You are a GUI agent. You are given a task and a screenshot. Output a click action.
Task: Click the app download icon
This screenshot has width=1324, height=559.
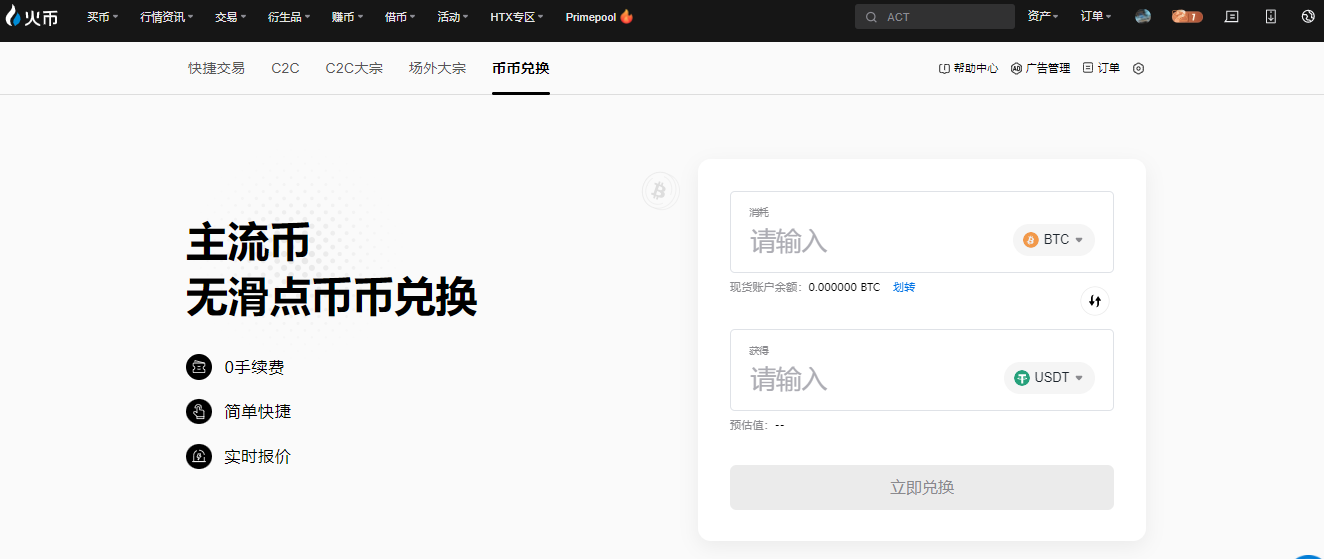coord(1271,17)
